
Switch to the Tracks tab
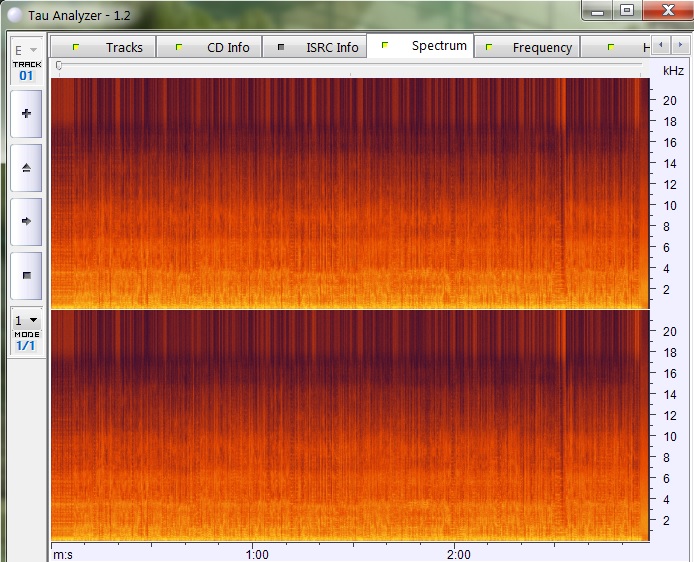pyautogui.click(x=111, y=47)
